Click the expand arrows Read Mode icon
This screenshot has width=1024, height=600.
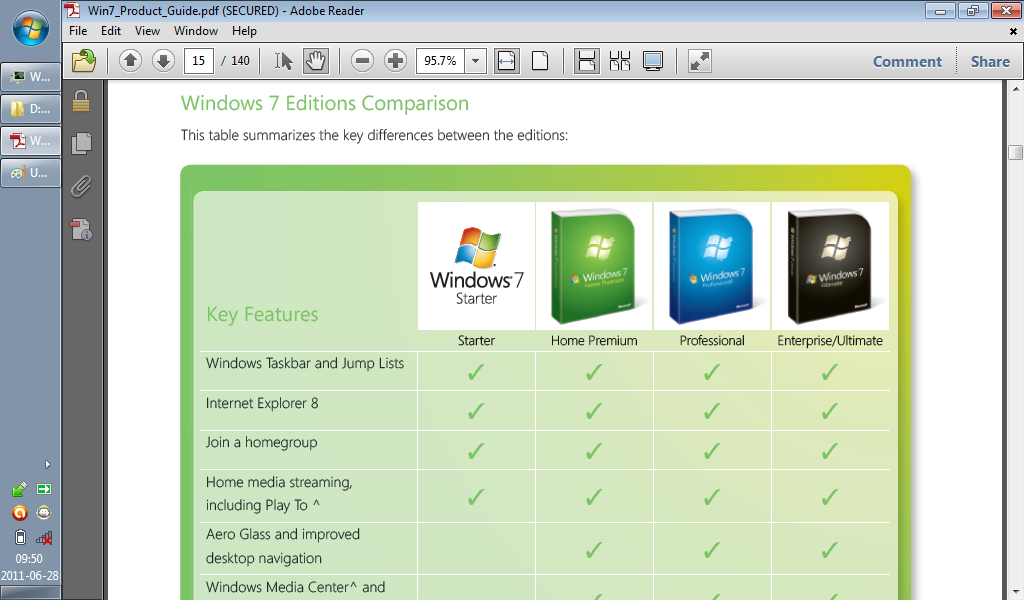[x=699, y=61]
